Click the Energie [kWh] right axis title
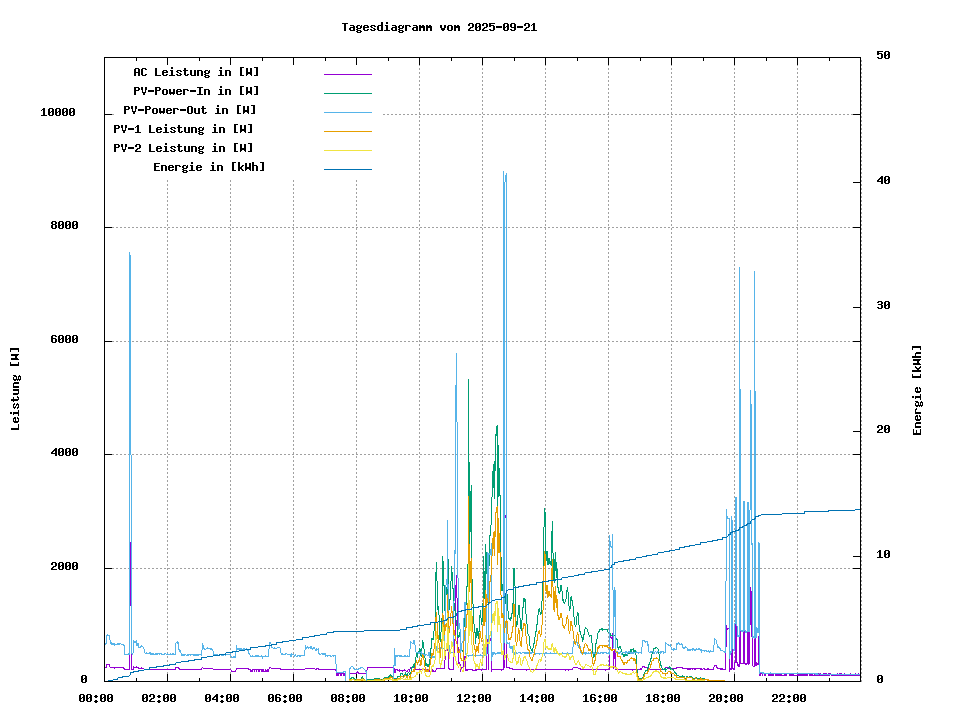The height and width of the screenshot is (720, 960). pos(917,390)
